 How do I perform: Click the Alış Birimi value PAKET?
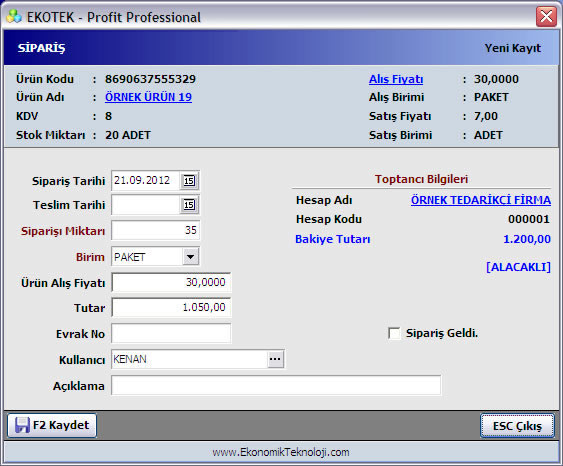tap(491, 97)
